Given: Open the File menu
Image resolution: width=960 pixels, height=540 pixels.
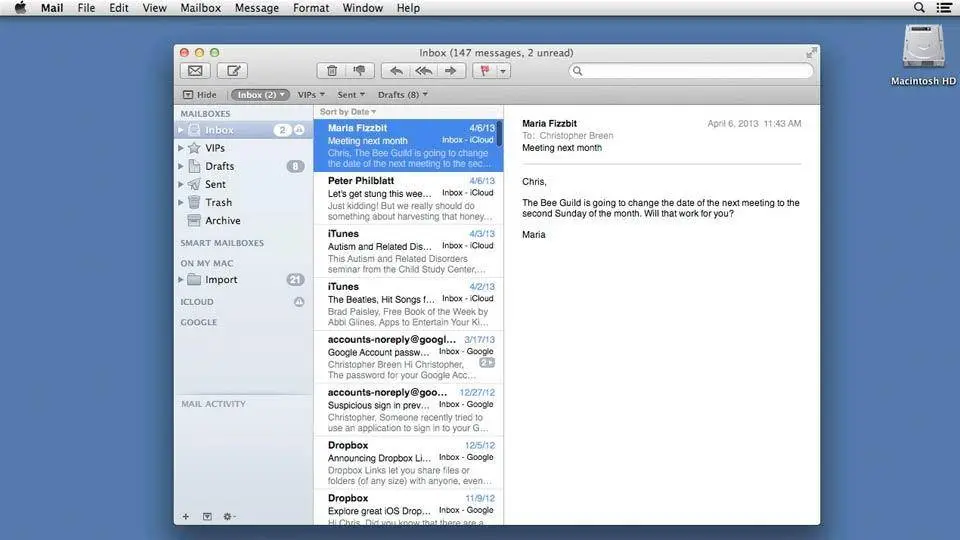Looking at the screenshot, I should pyautogui.click(x=86, y=8).
